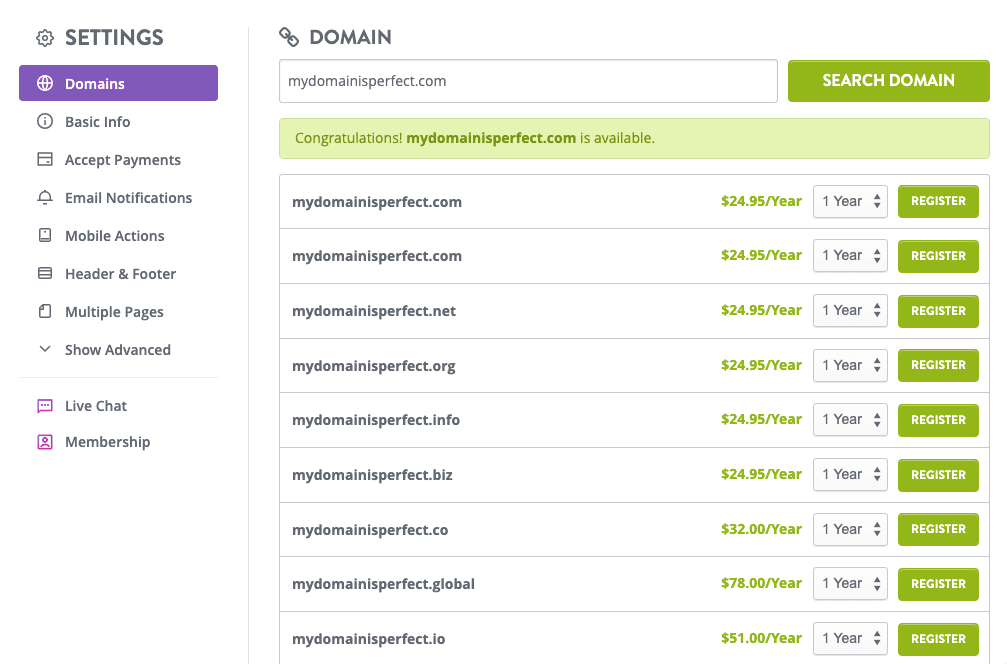Click the Membership profile icon
Image resolution: width=1007 pixels, height=664 pixels.
pos(45,442)
